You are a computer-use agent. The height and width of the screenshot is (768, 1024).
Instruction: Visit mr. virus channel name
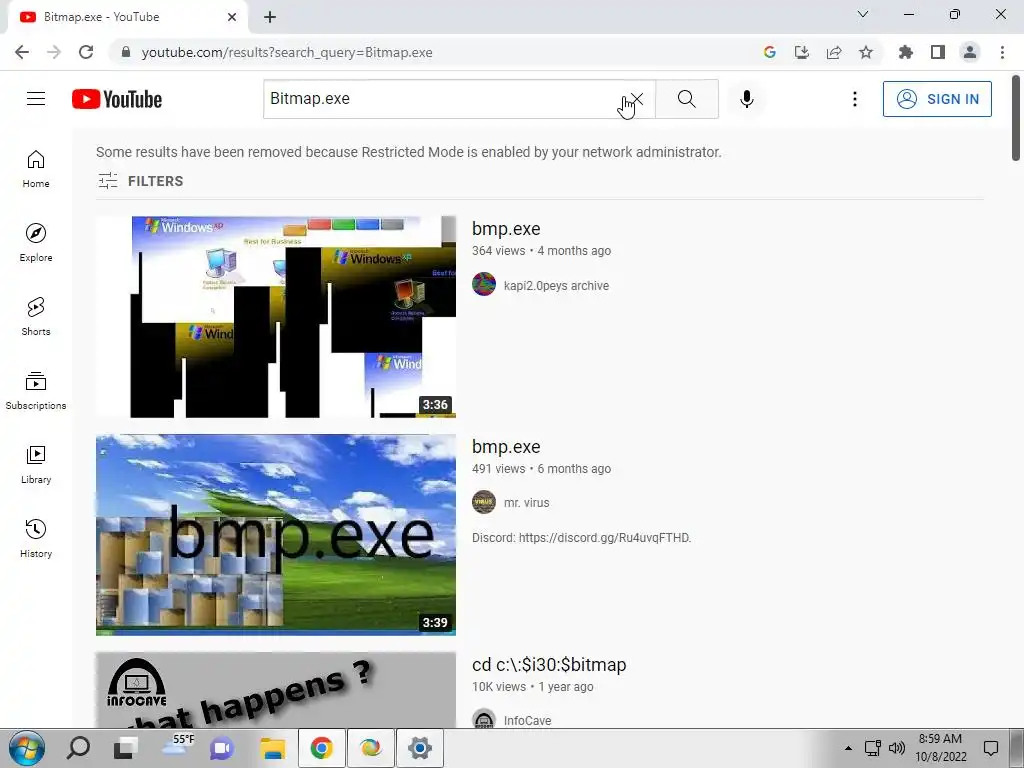click(526, 503)
